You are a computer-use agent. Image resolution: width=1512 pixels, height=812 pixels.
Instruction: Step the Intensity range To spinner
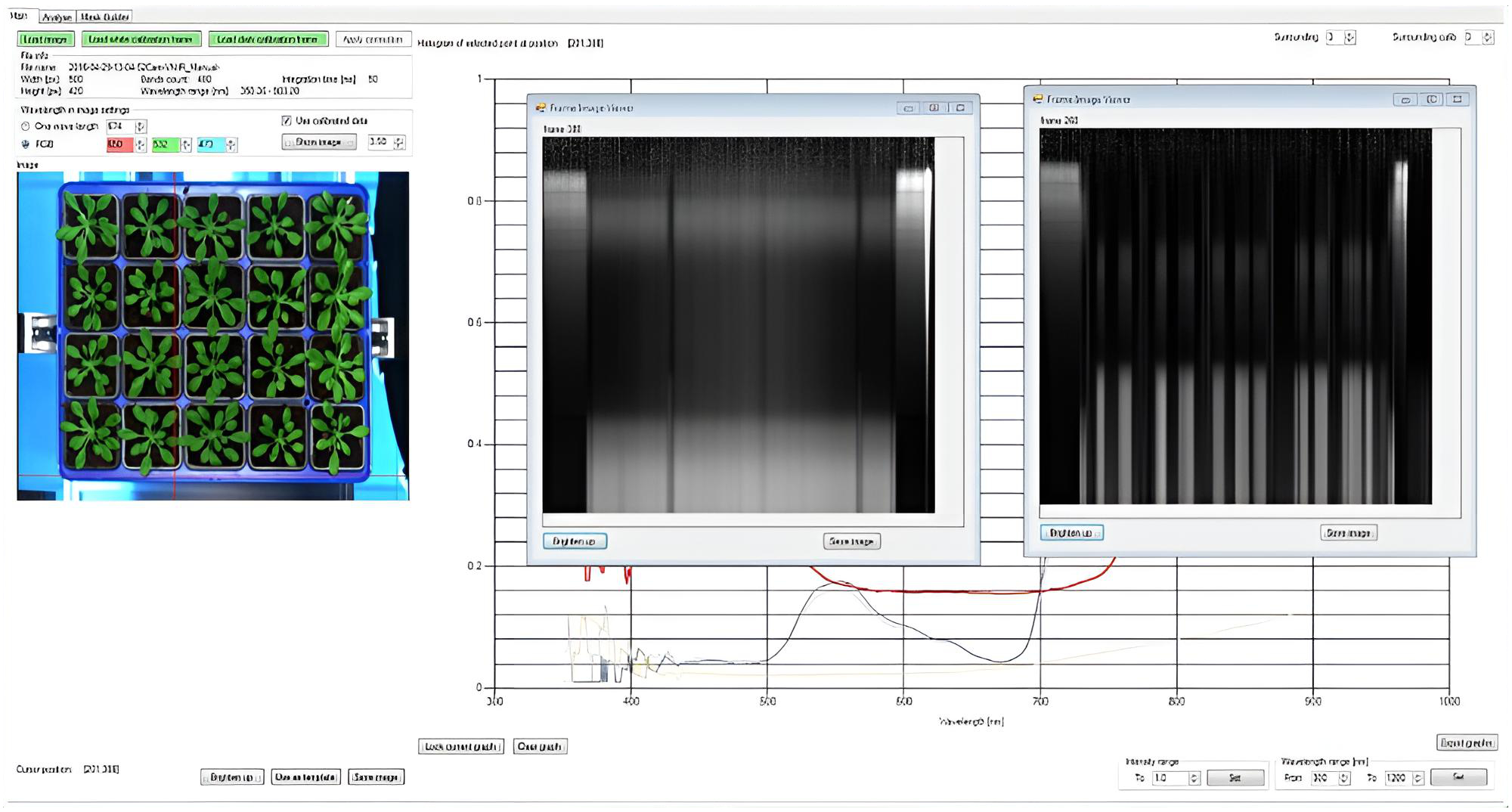[x=1194, y=778]
